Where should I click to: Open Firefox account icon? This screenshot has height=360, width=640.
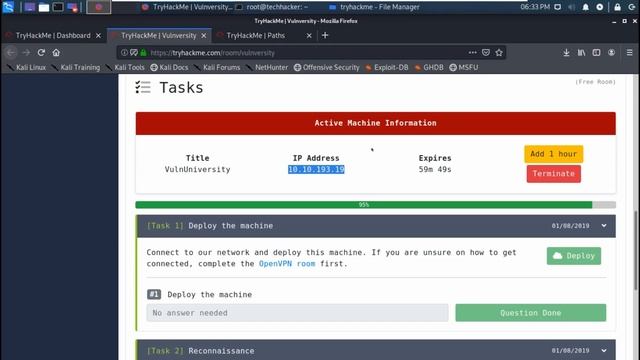pos(611,52)
